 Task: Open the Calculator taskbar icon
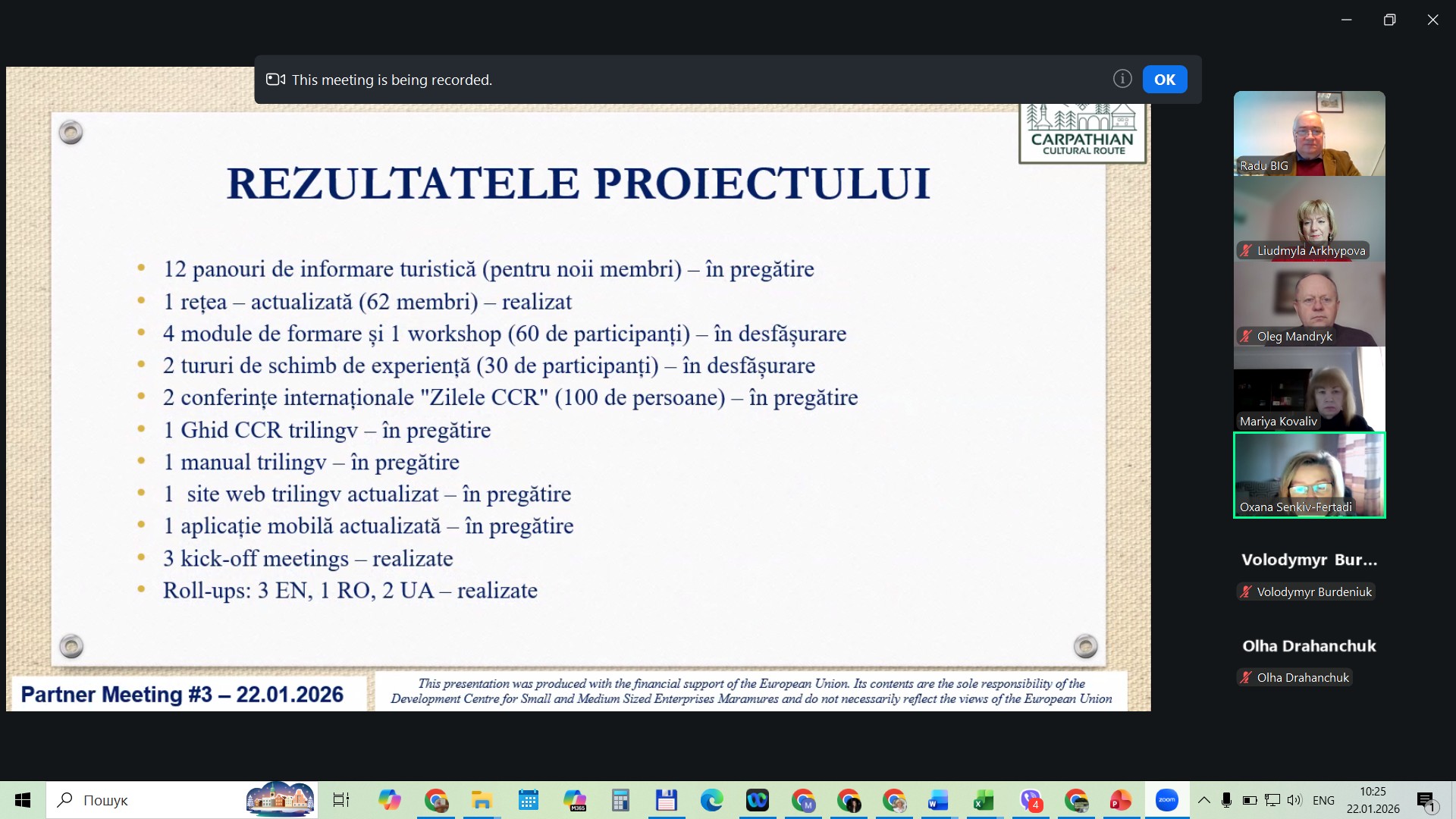620,800
